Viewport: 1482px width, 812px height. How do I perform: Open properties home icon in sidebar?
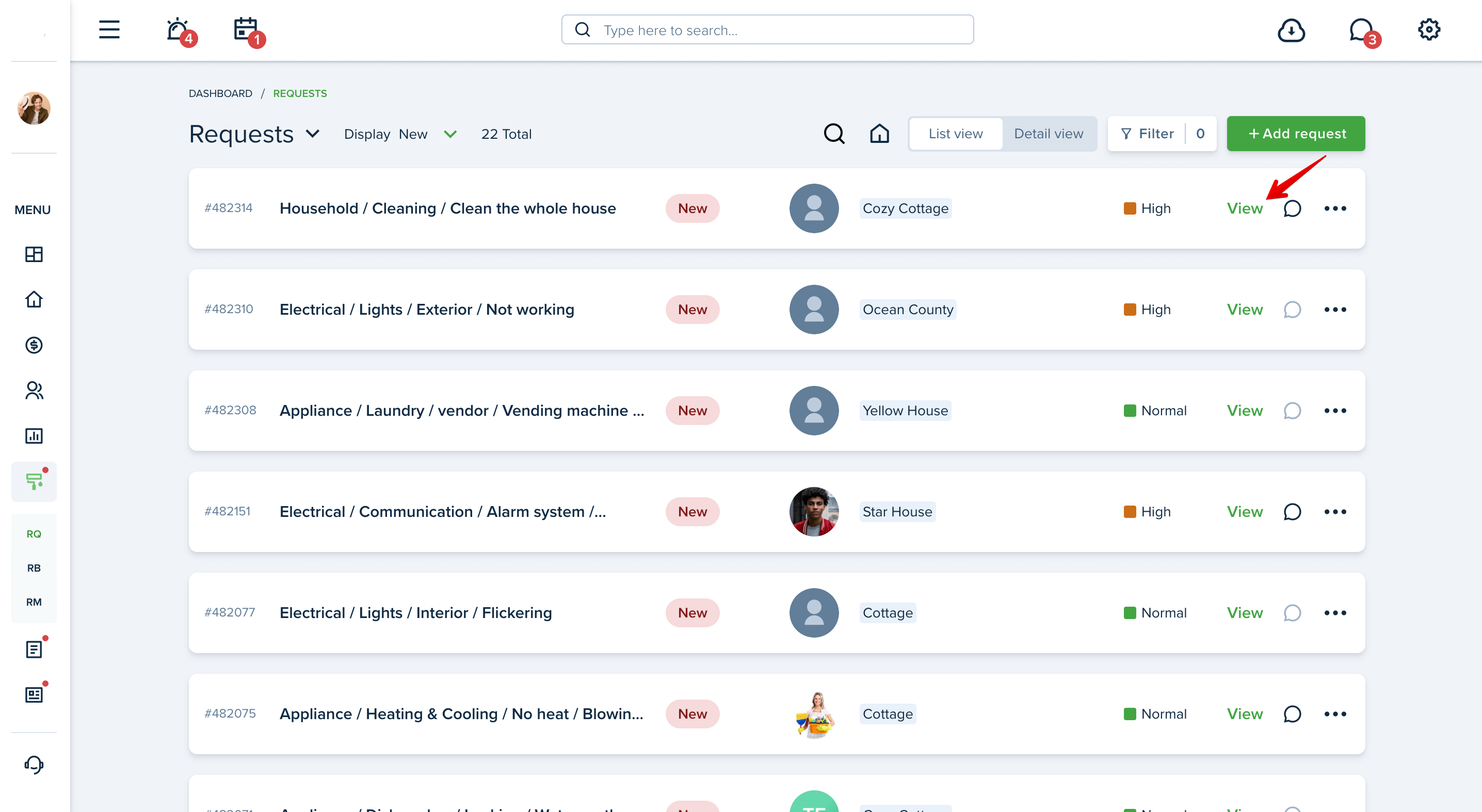[34, 299]
